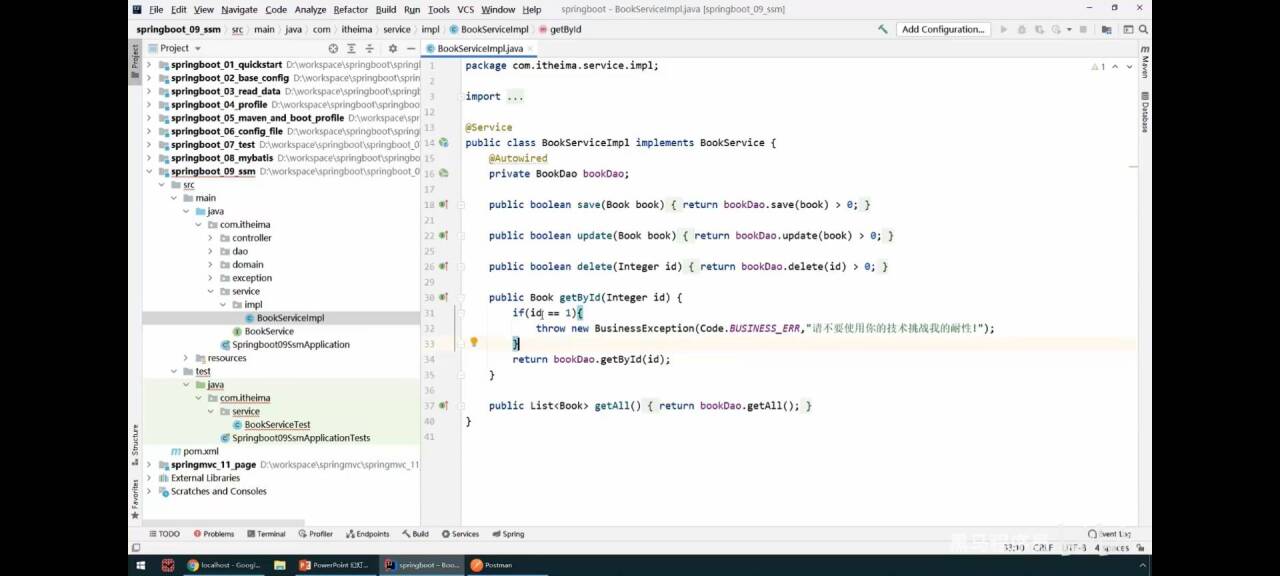Click gutter implements icon on line 18
The height and width of the screenshot is (576, 1280).
[x=443, y=205]
